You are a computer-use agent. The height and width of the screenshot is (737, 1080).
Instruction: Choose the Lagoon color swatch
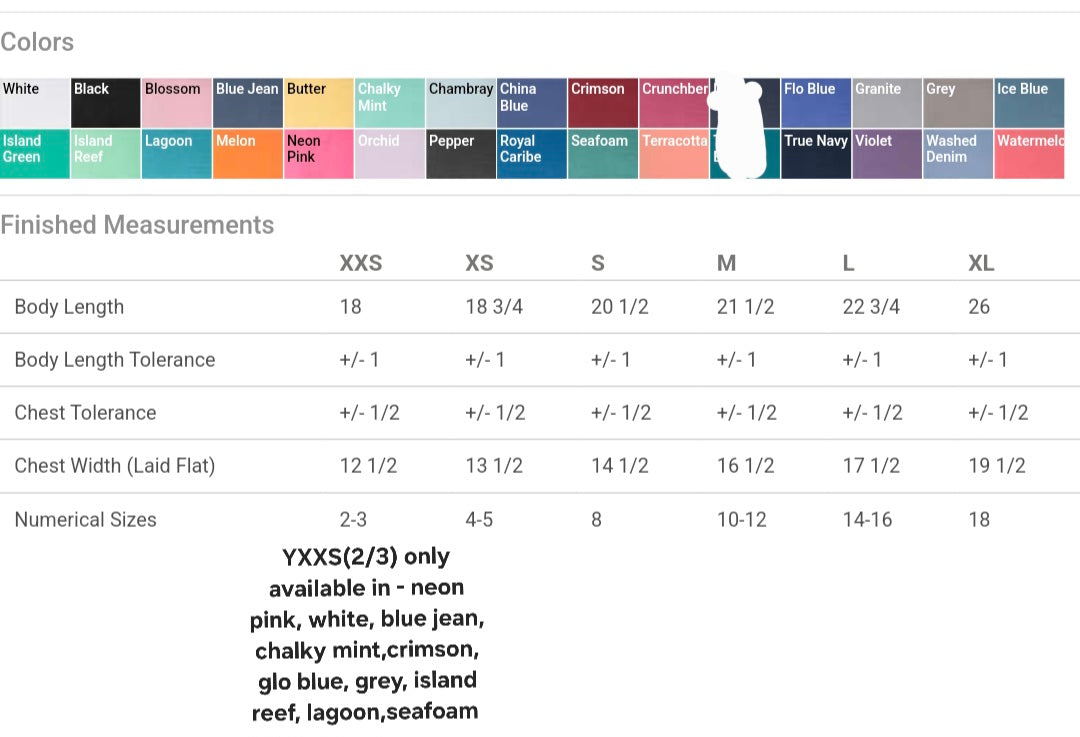click(176, 155)
